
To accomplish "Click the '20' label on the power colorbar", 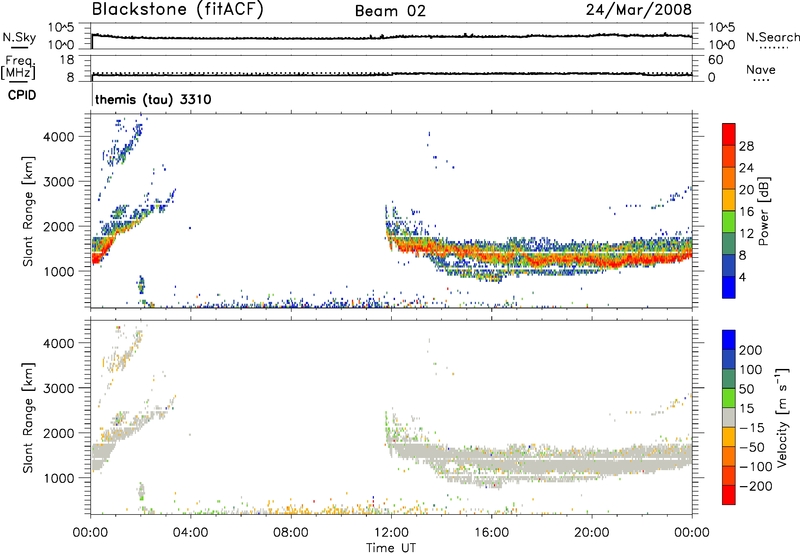I will (746, 190).
